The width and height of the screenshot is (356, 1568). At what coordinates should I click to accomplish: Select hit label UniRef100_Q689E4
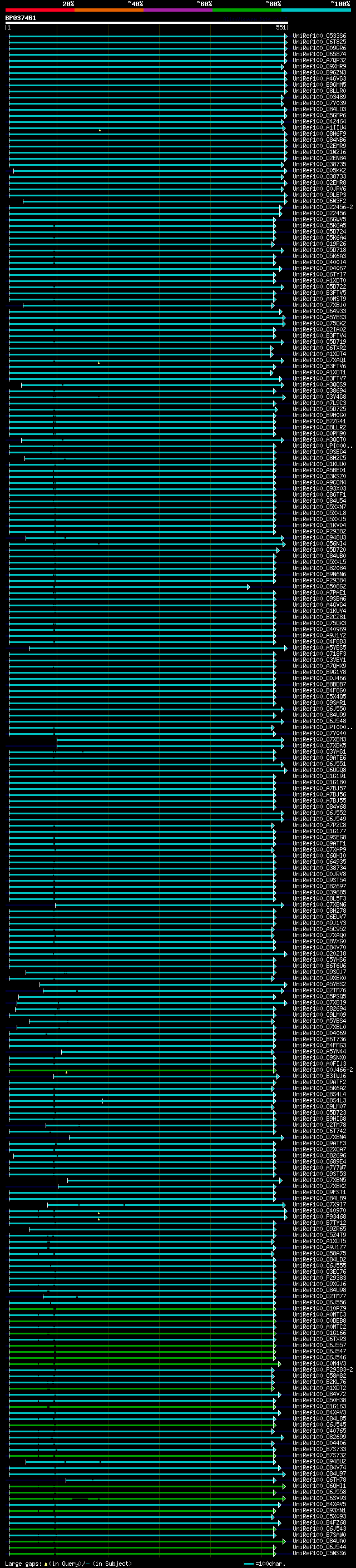[x=319, y=1162]
